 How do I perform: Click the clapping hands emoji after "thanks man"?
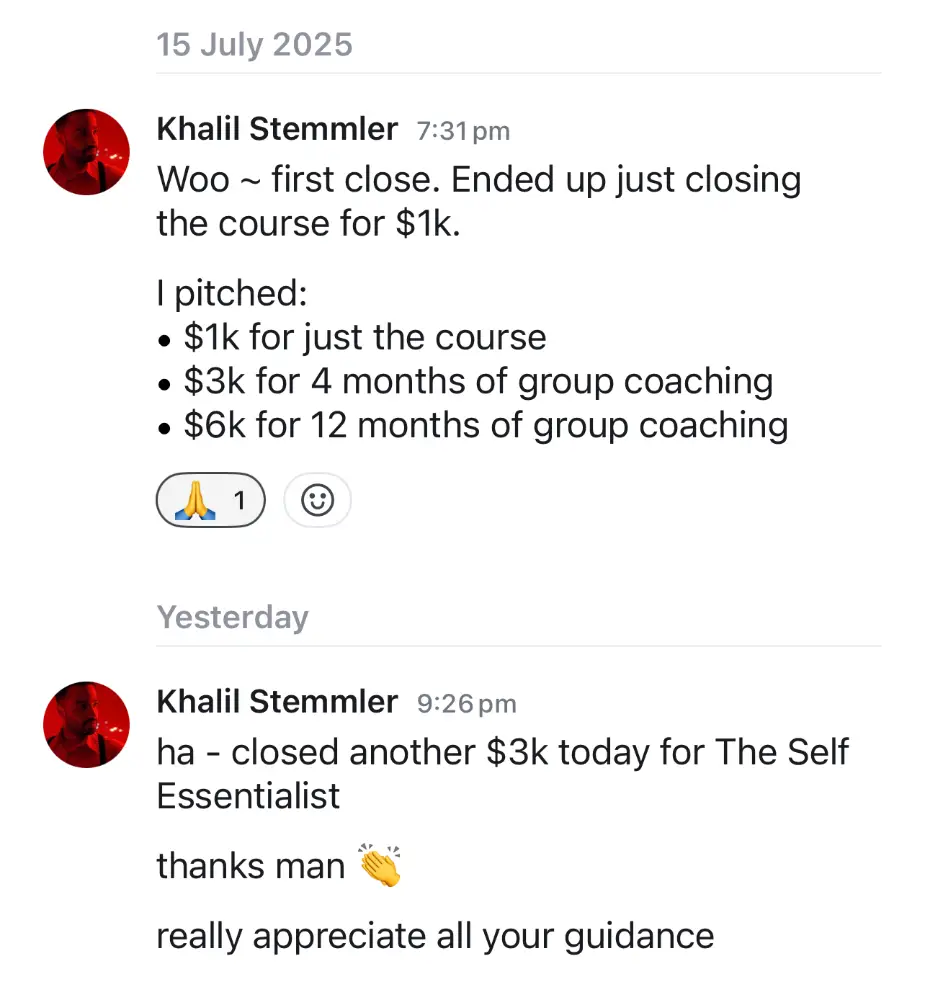pos(379,865)
